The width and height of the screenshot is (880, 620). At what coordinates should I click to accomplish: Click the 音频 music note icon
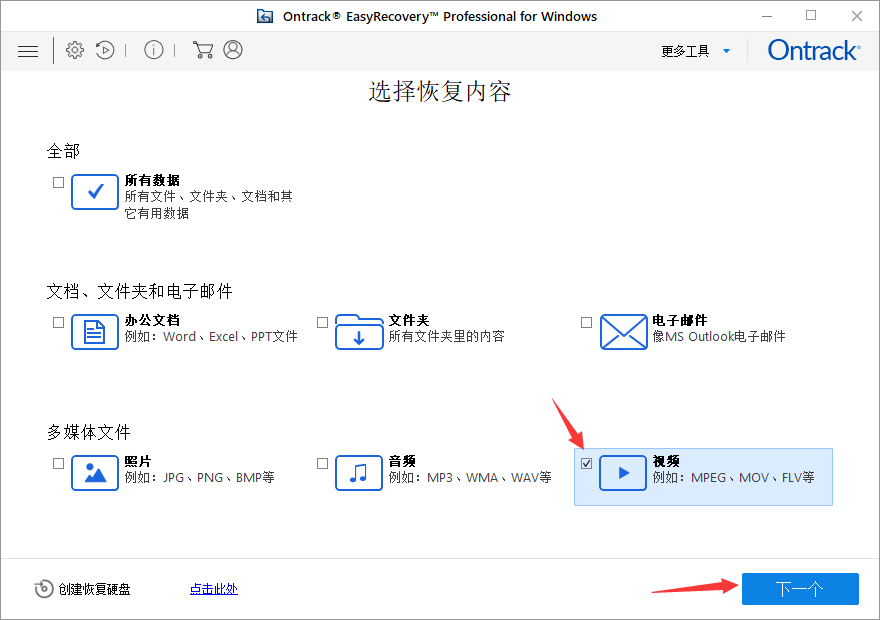[x=359, y=473]
